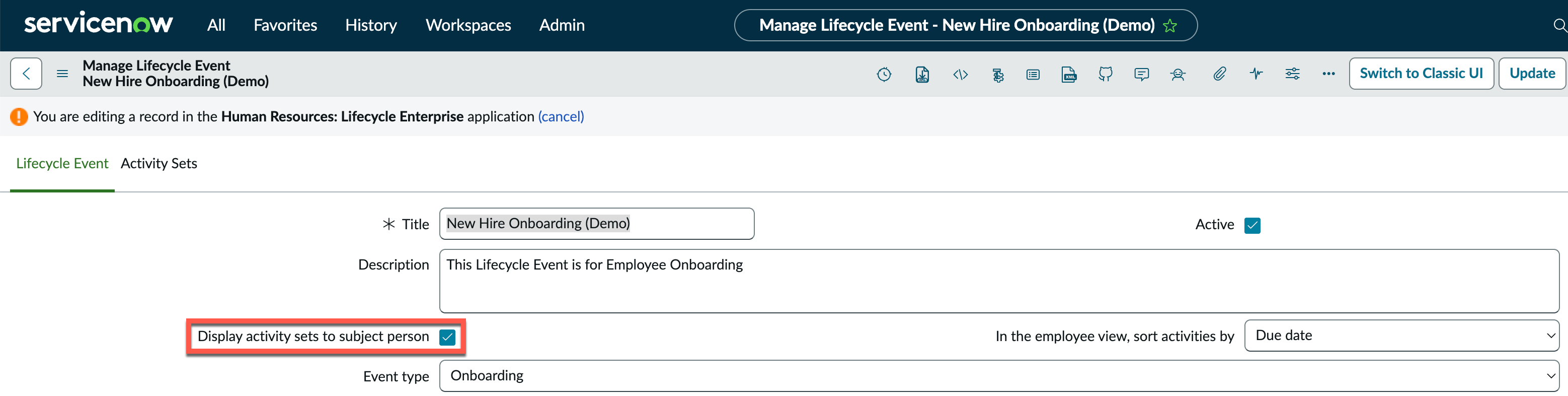Open the All menu
The width and height of the screenshot is (1568, 396).
coord(216,25)
